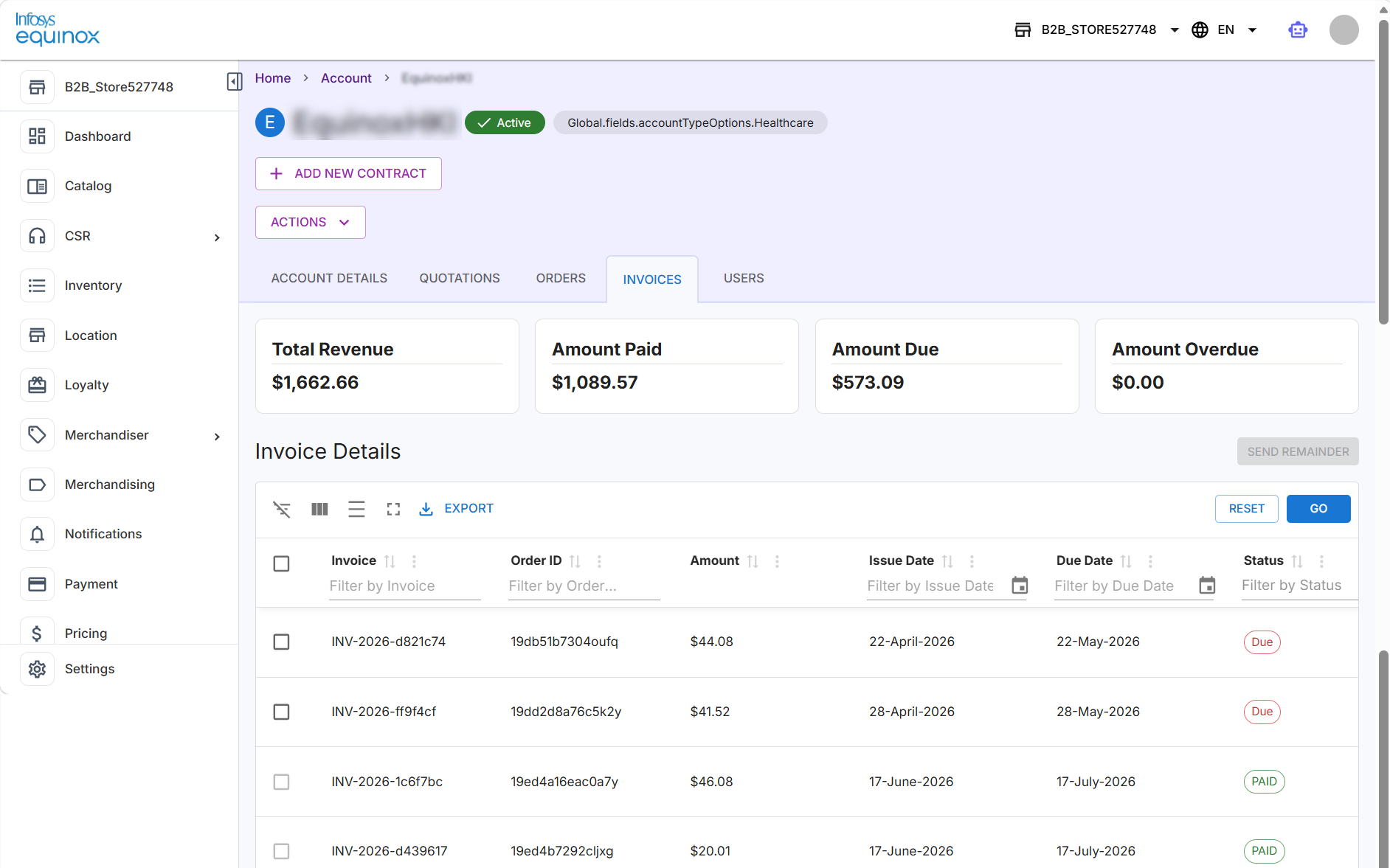Open the ACTIONS dropdown
The image size is (1390, 868).
(311, 222)
